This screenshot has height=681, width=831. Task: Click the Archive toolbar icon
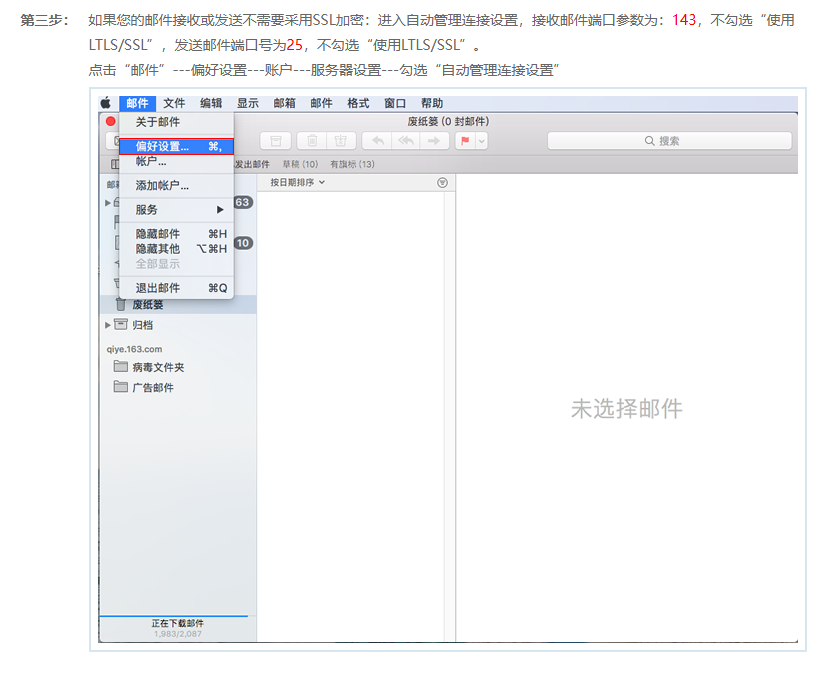276,141
